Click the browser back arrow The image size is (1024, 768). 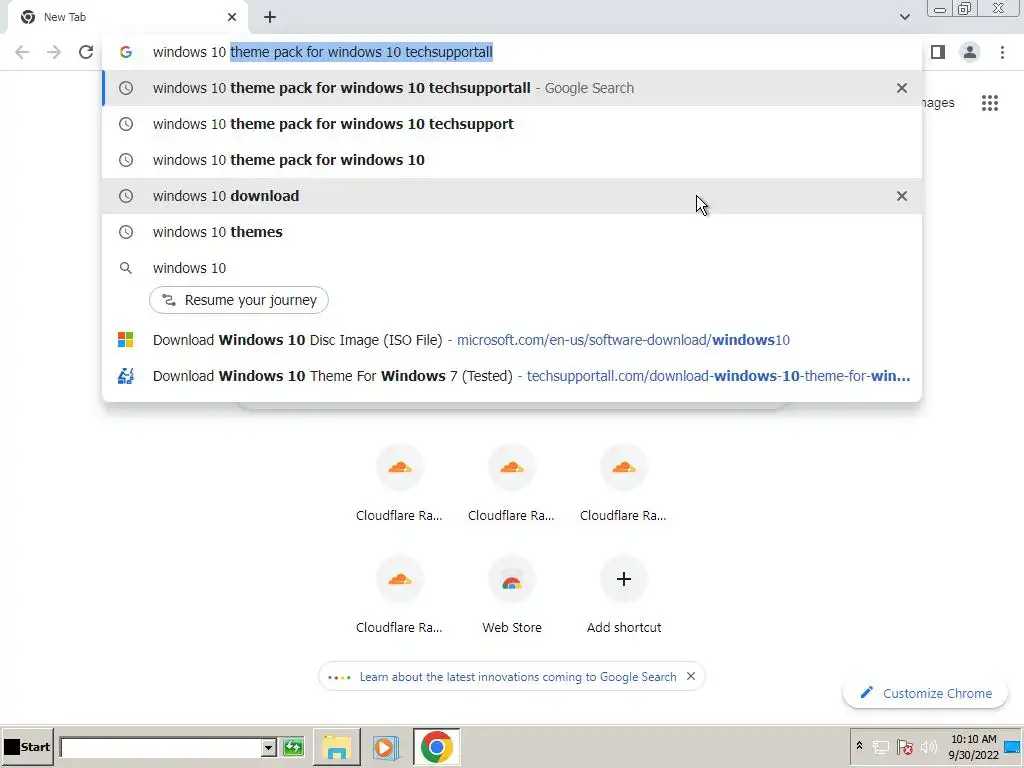point(22,52)
